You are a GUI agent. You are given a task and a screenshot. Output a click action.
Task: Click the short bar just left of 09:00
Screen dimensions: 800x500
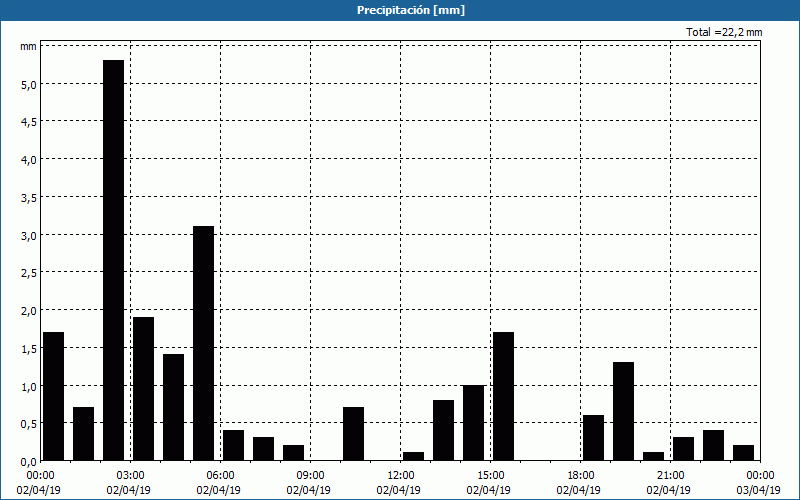[293, 453]
